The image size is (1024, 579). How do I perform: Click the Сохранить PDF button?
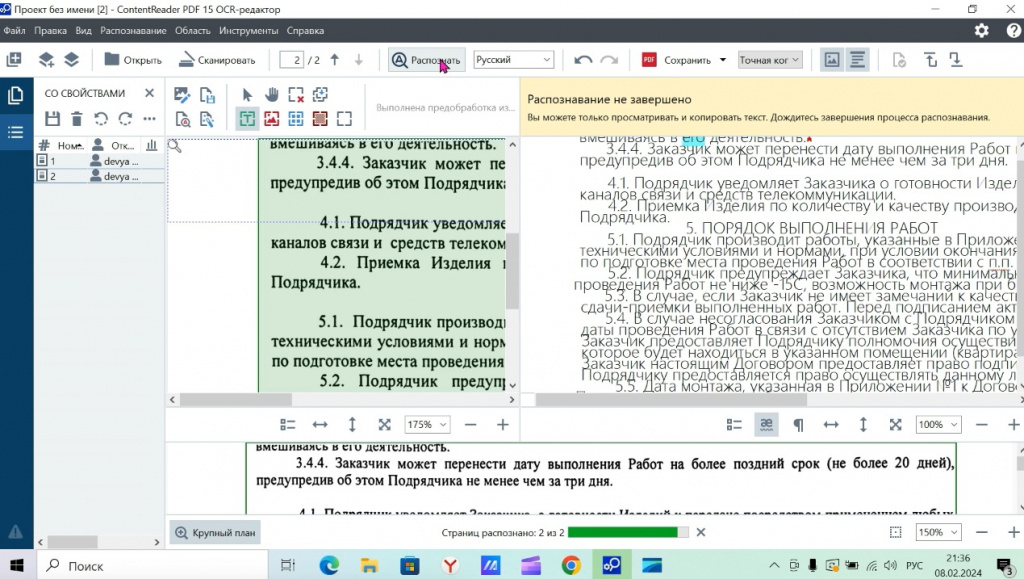[677, 60]
